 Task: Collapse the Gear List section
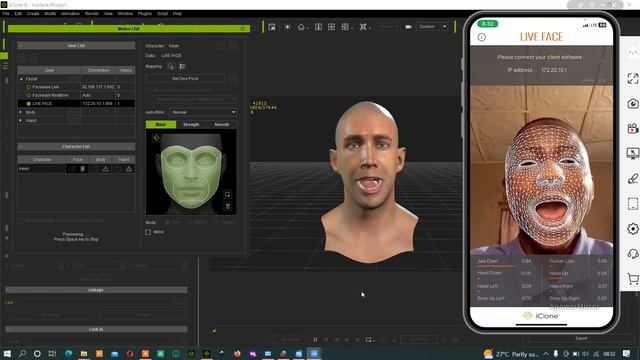coord(76,46)
